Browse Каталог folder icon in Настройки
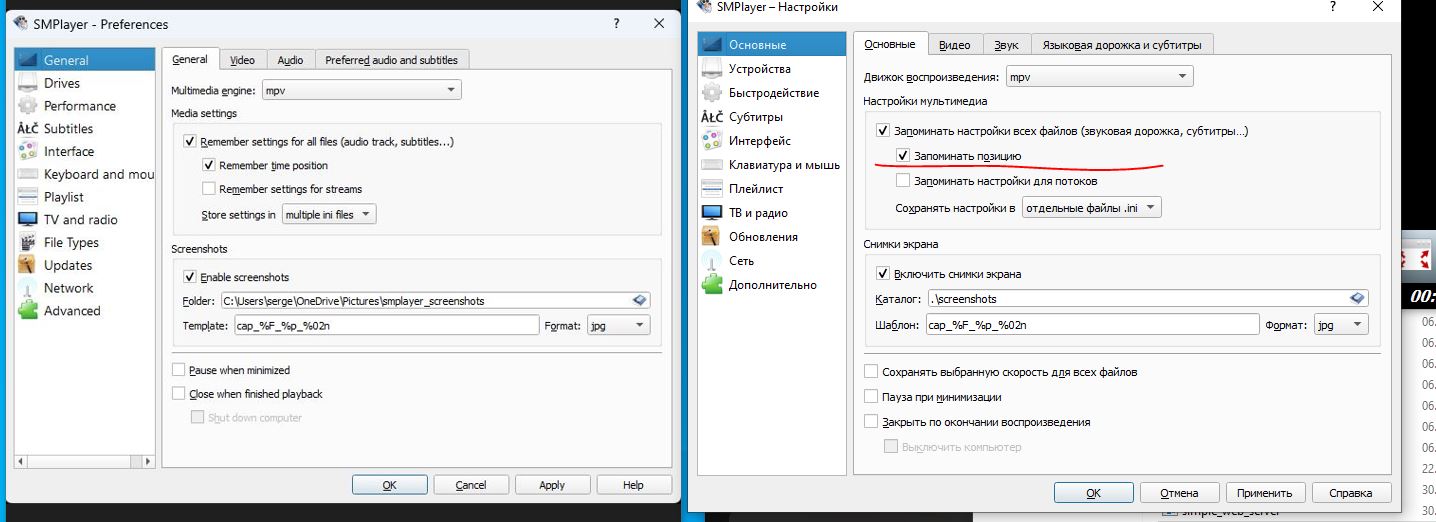 (1357, 298)
